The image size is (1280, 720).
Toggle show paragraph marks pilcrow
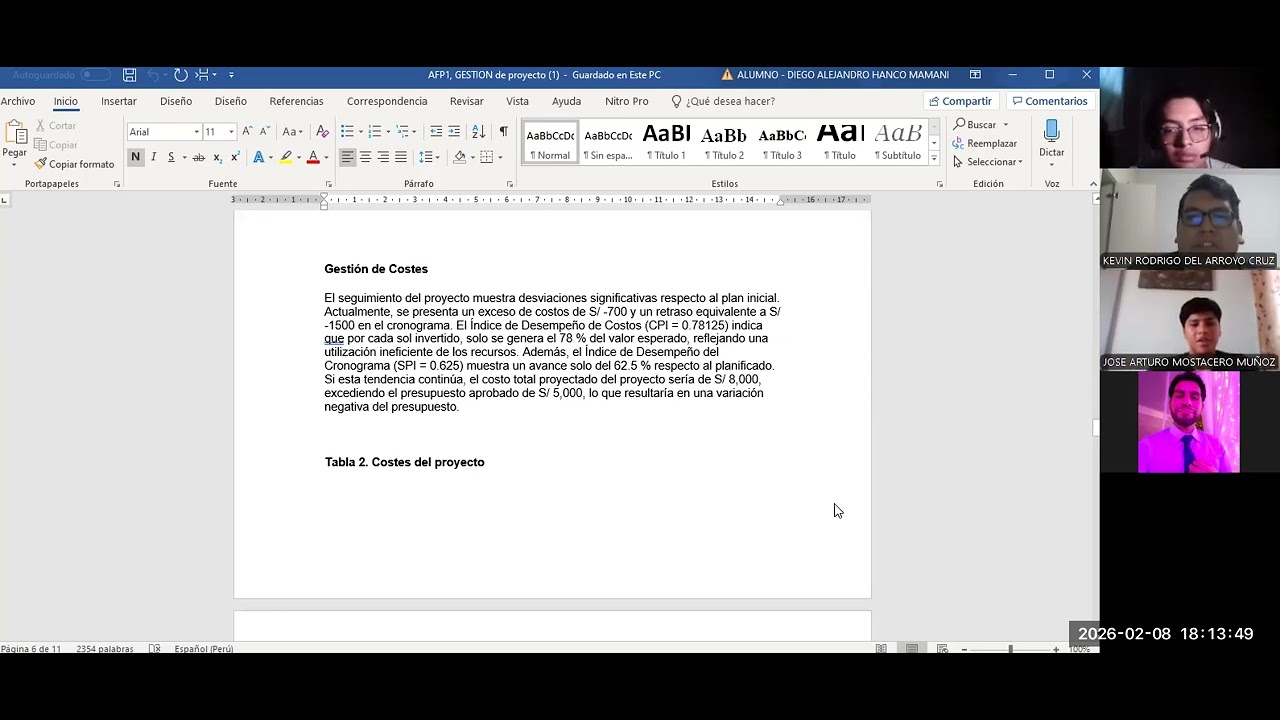[503, 131]
